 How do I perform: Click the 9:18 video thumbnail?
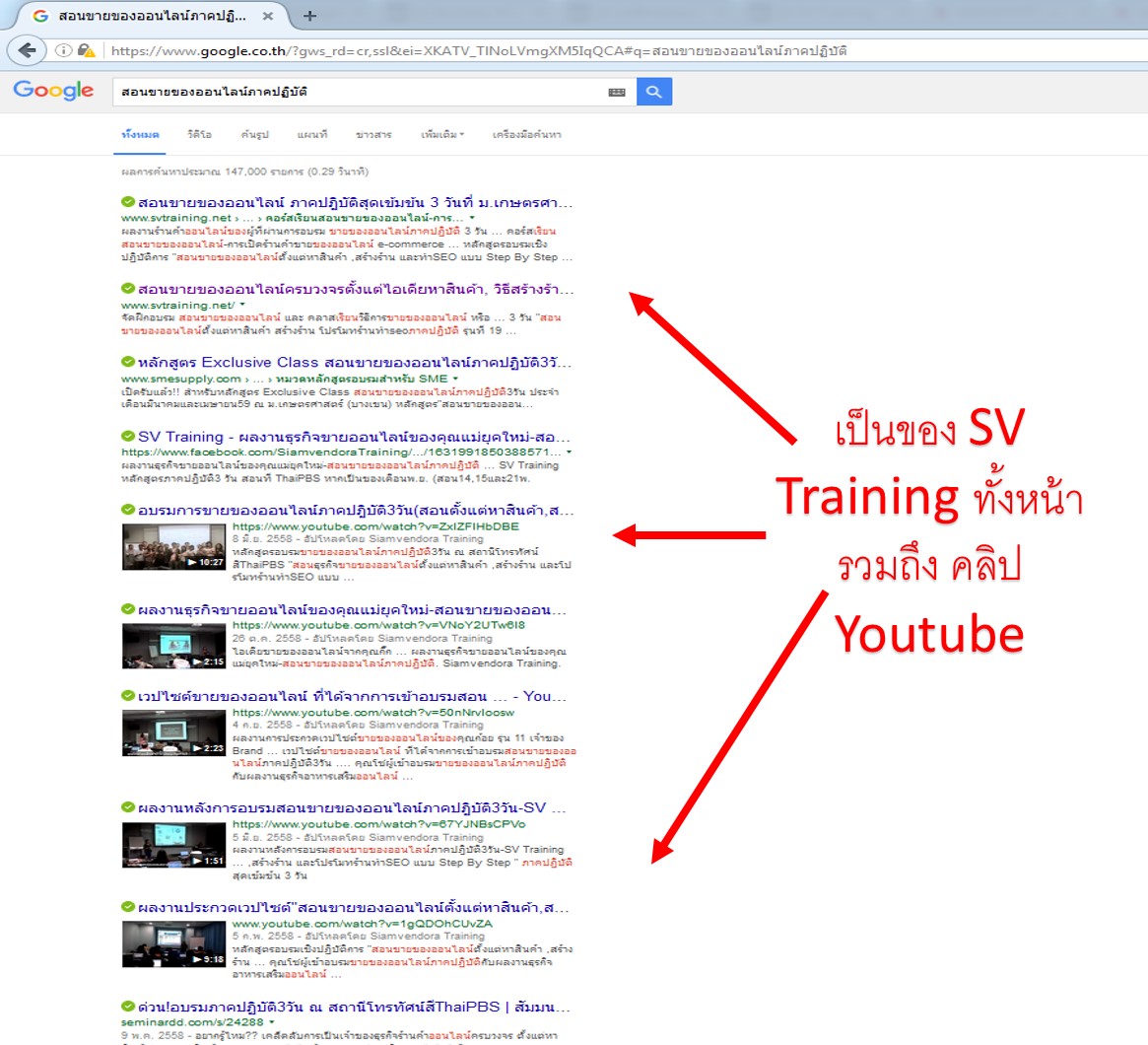(x=173, y=943)
